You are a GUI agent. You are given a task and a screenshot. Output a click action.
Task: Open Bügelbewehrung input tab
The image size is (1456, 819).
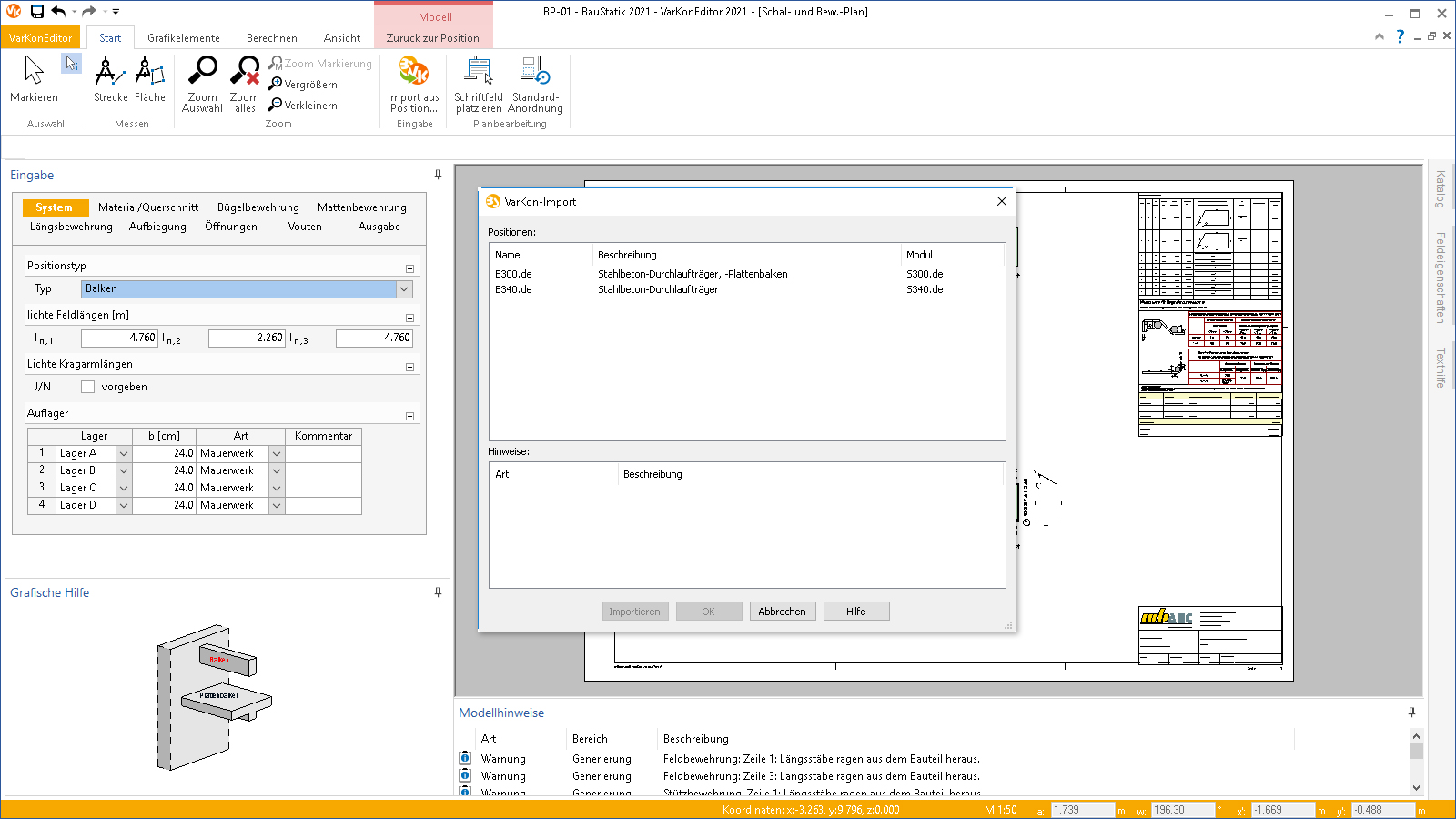258,207
